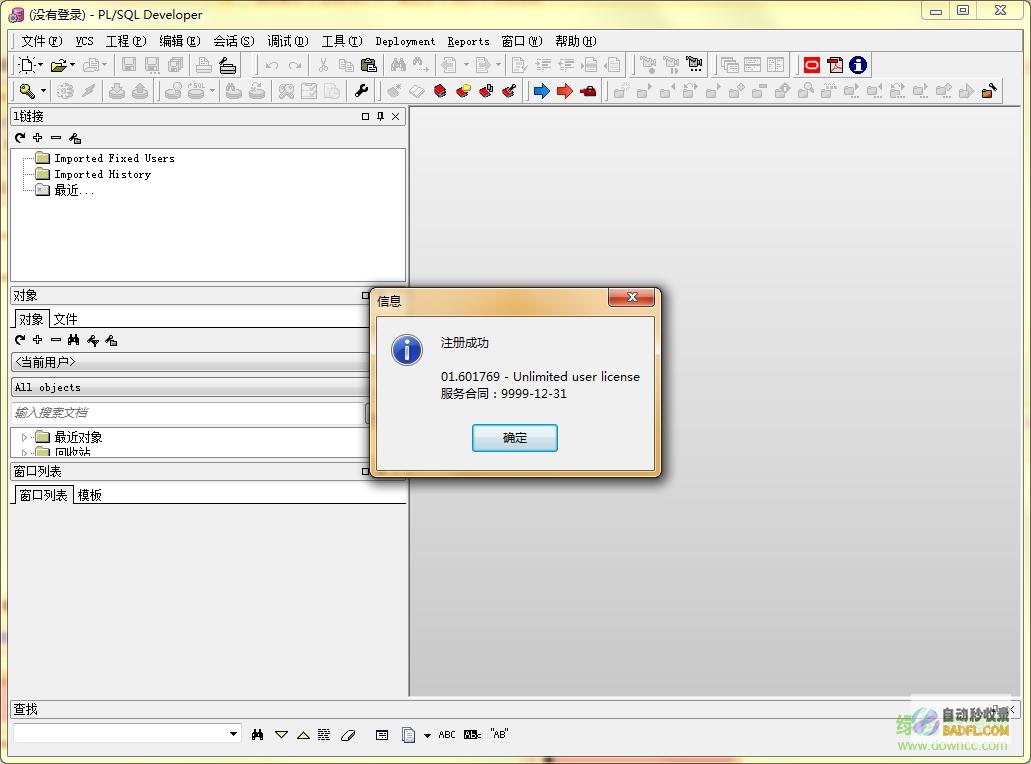
Task: Open the 文件(F) menu
Action: pyautogui.click(x=41, y=41)
